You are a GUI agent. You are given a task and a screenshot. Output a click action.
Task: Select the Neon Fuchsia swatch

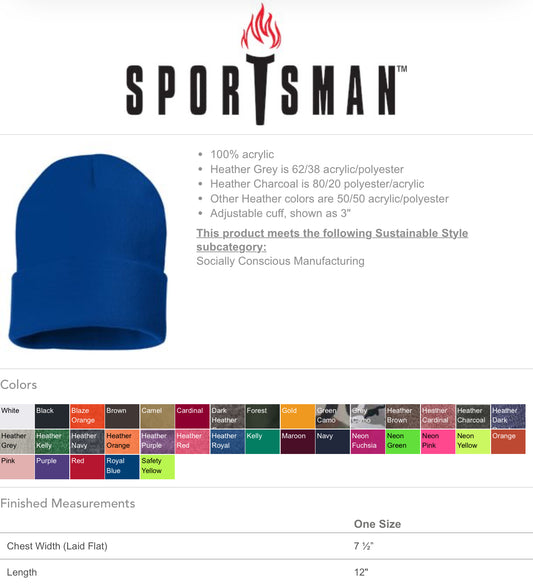pyautogui.click(x=368, y=442)
